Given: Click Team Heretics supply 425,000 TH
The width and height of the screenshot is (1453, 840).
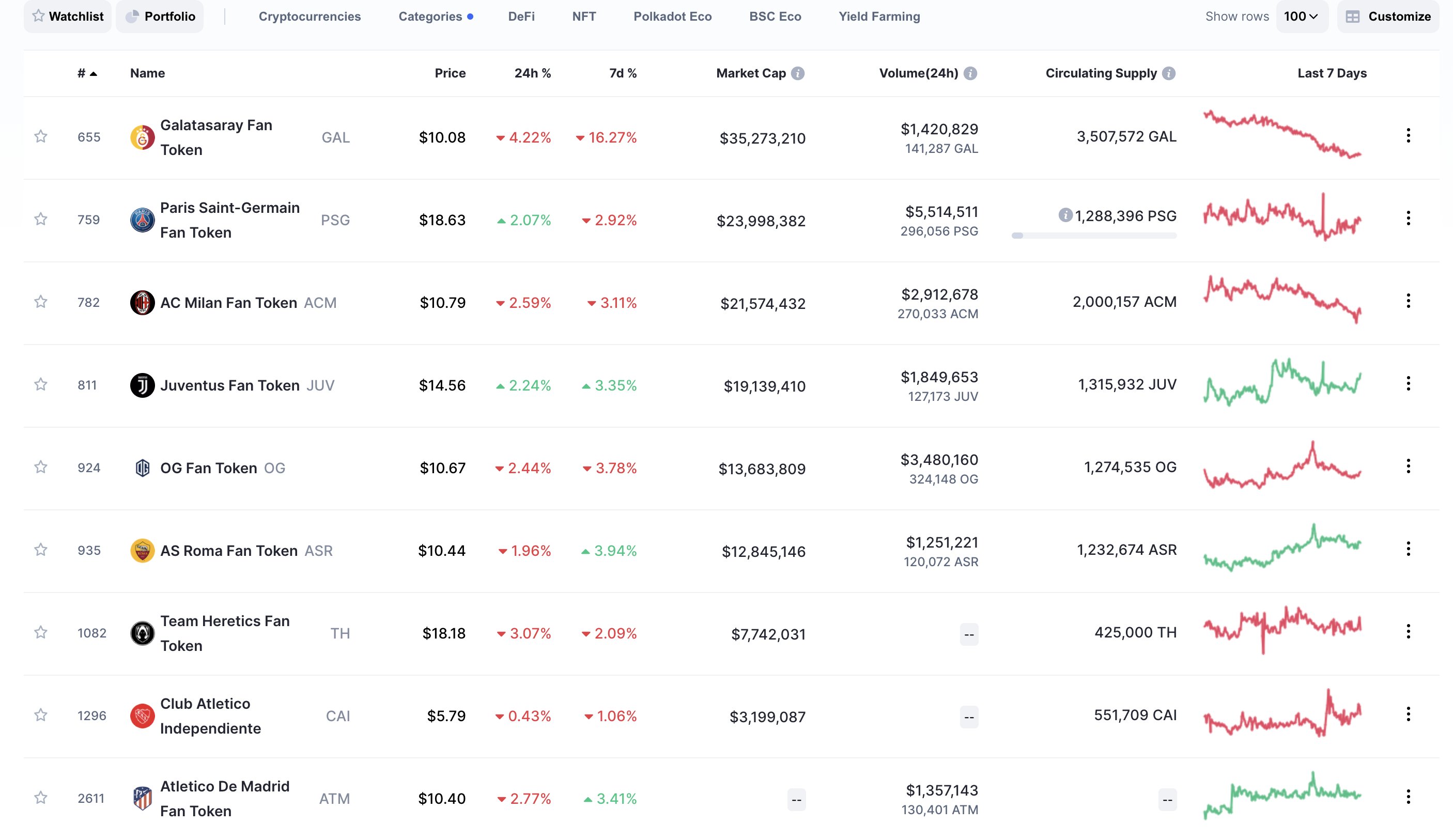Looking at the screenshot, I should [x=1135, y=632].
